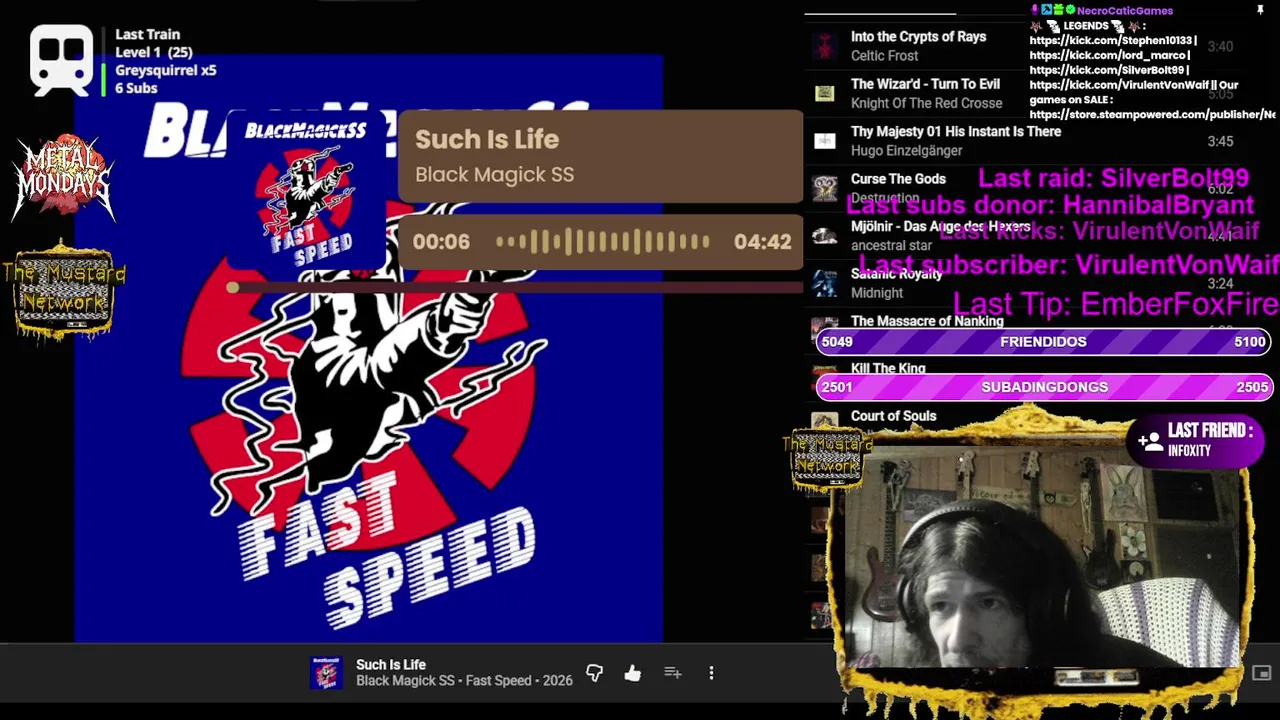Click the waveform in the now-playing widget
The image size is (1280, 720).
(x=603, y=242)
